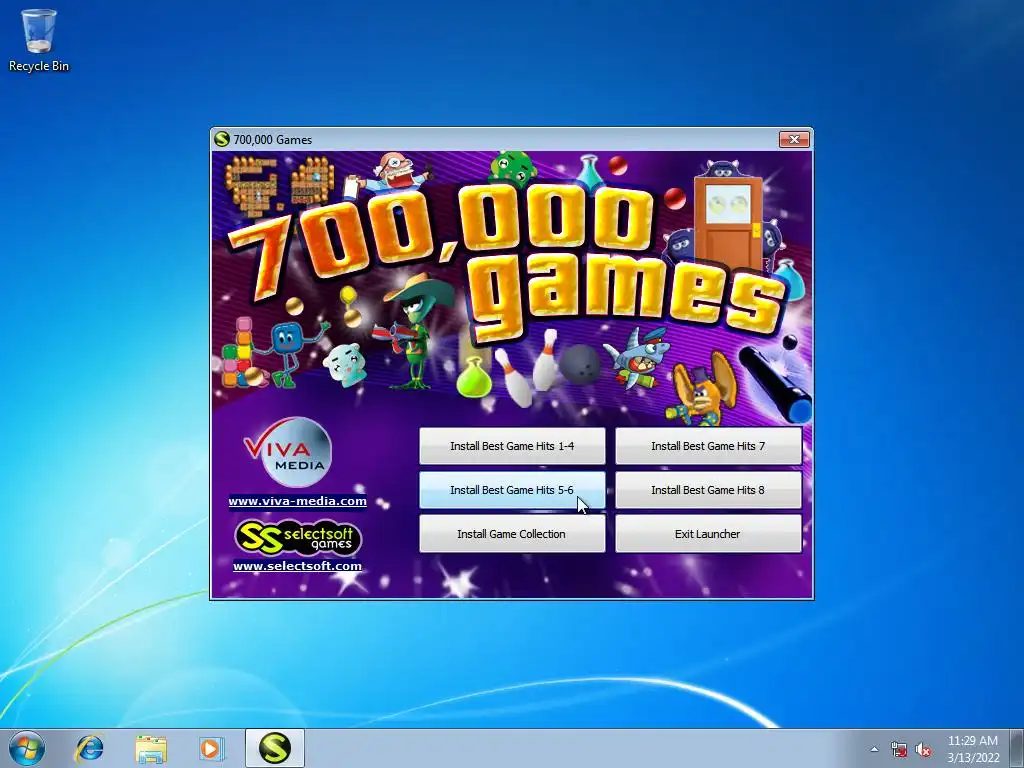The height and width of the screenshot is (768, 1024).
Task: Click the network status tray icon
Action: pos(899,749)
